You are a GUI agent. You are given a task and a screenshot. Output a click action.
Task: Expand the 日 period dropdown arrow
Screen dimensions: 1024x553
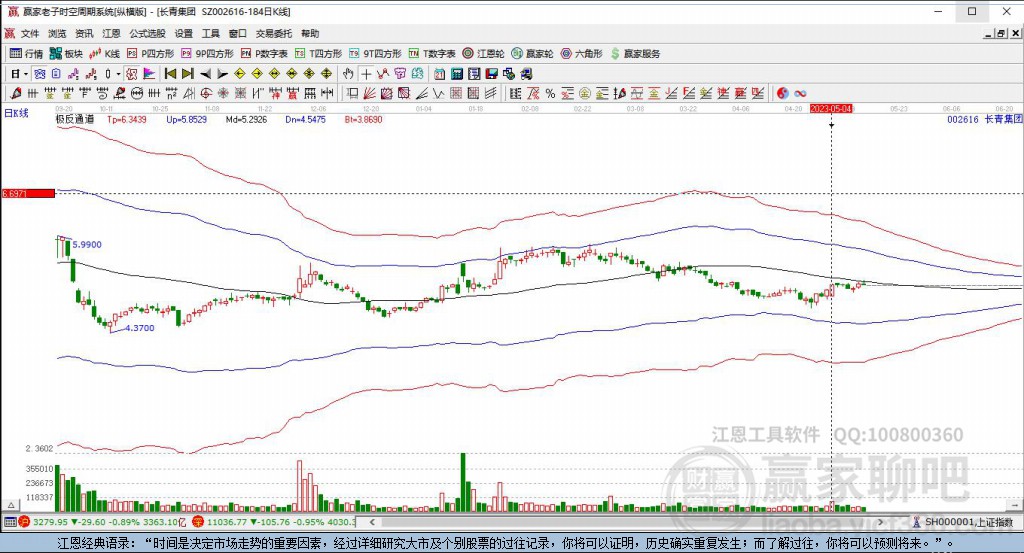(25, 74)
